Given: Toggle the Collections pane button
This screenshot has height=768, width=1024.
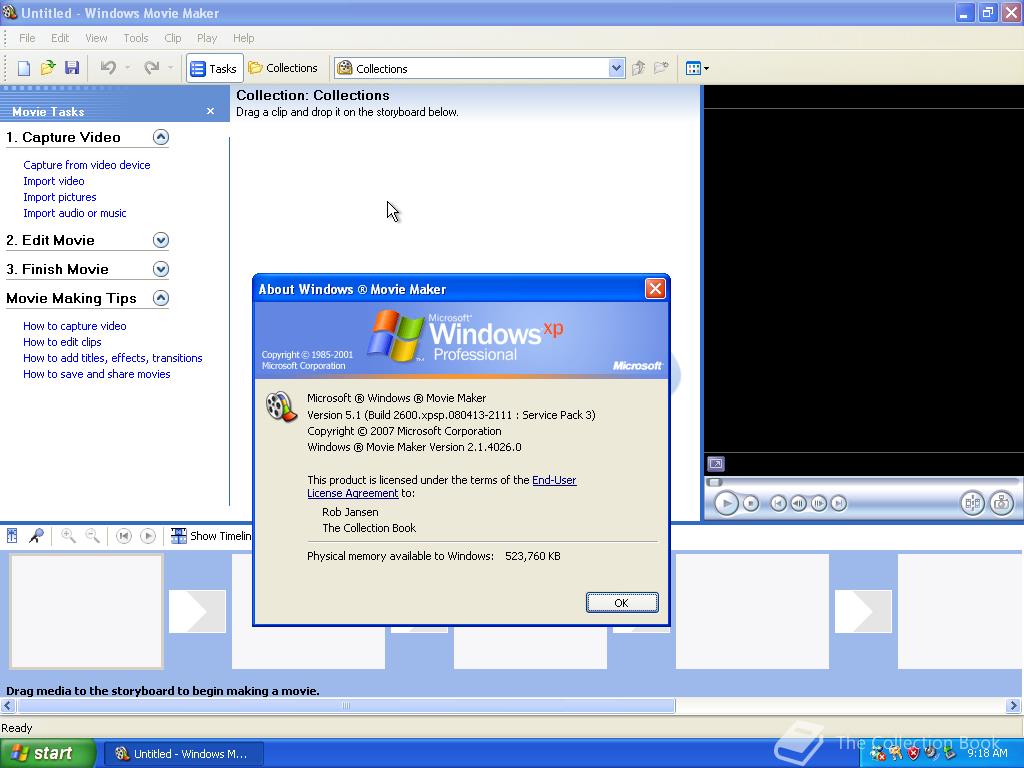Looking at the screenshot, I should 283,68.
